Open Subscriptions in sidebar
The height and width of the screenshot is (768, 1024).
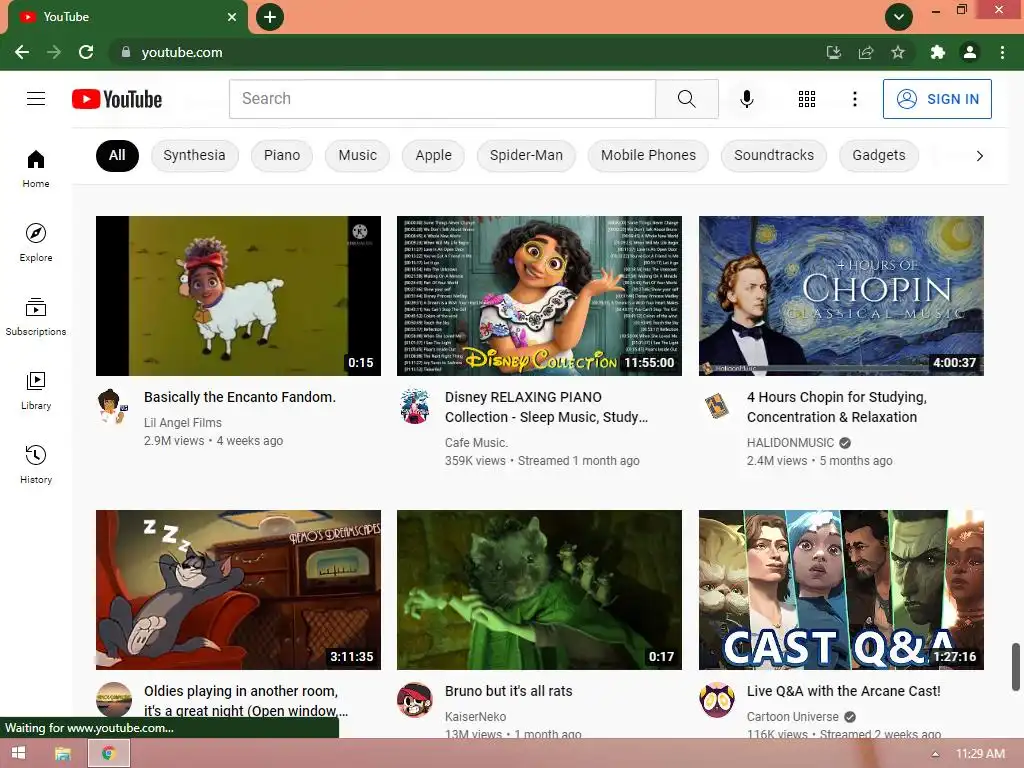coord(36,317)
